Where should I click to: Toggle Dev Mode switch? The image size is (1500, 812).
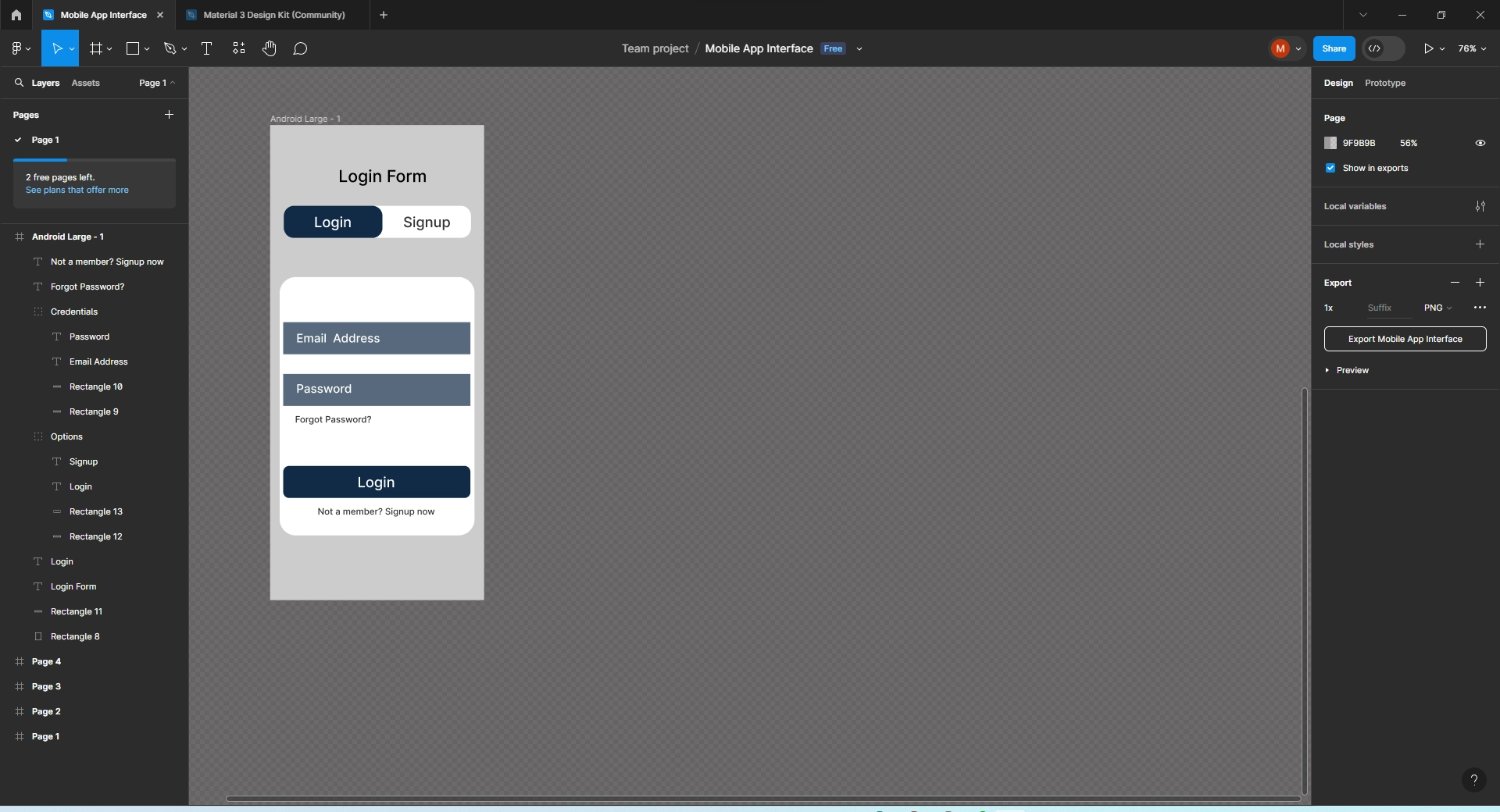[1383, 48]
